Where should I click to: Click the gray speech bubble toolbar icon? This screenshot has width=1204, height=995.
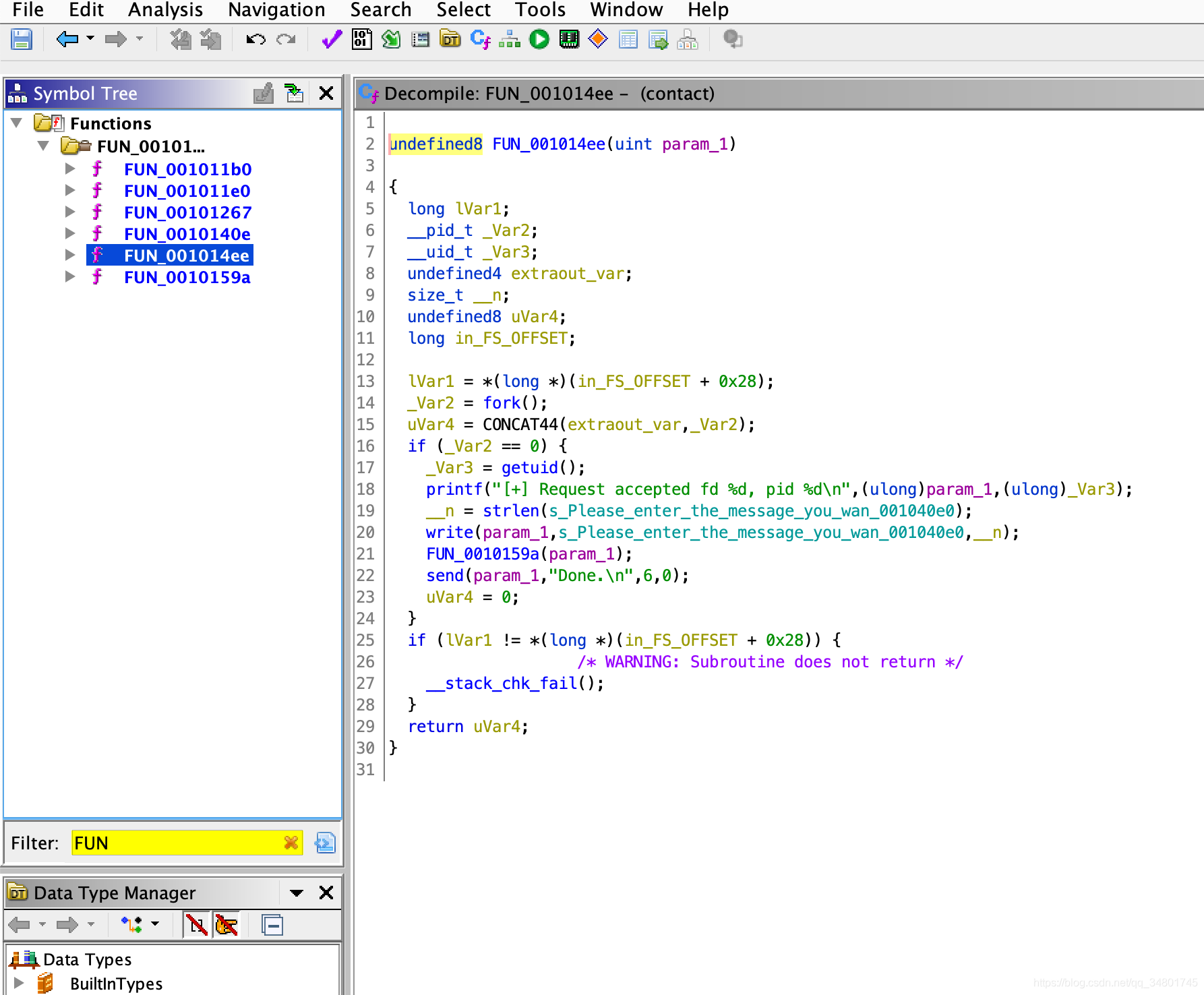733,39
